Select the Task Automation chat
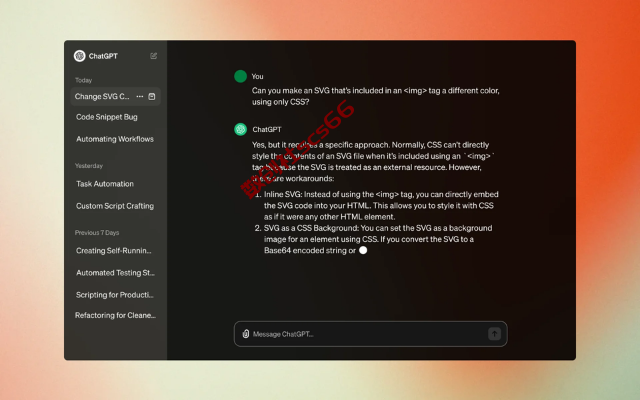640x400 pixels. pyautogui.click(x=105, y=184)
